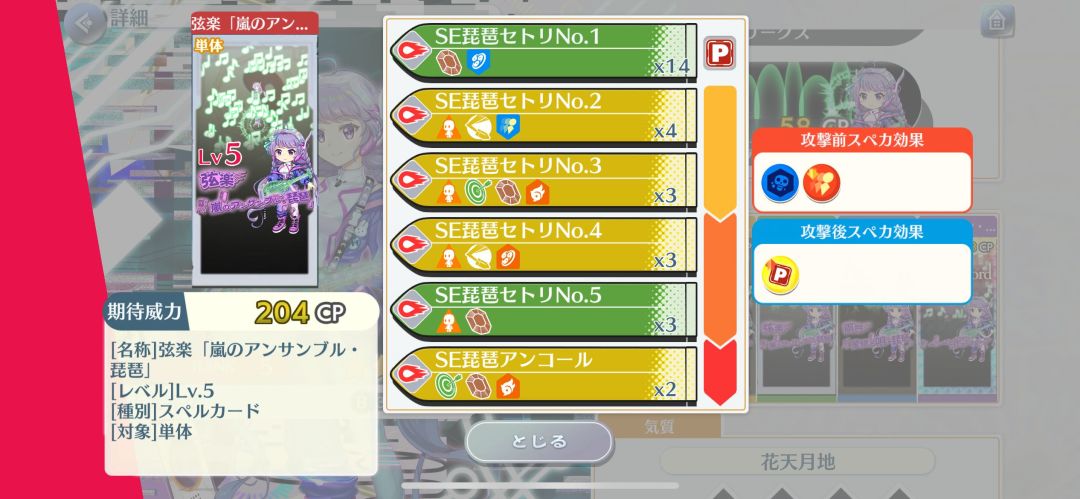Tap the red P power icon beside bullet list
The width and height of the screenshot is (1080, 499).
[720, 53]
